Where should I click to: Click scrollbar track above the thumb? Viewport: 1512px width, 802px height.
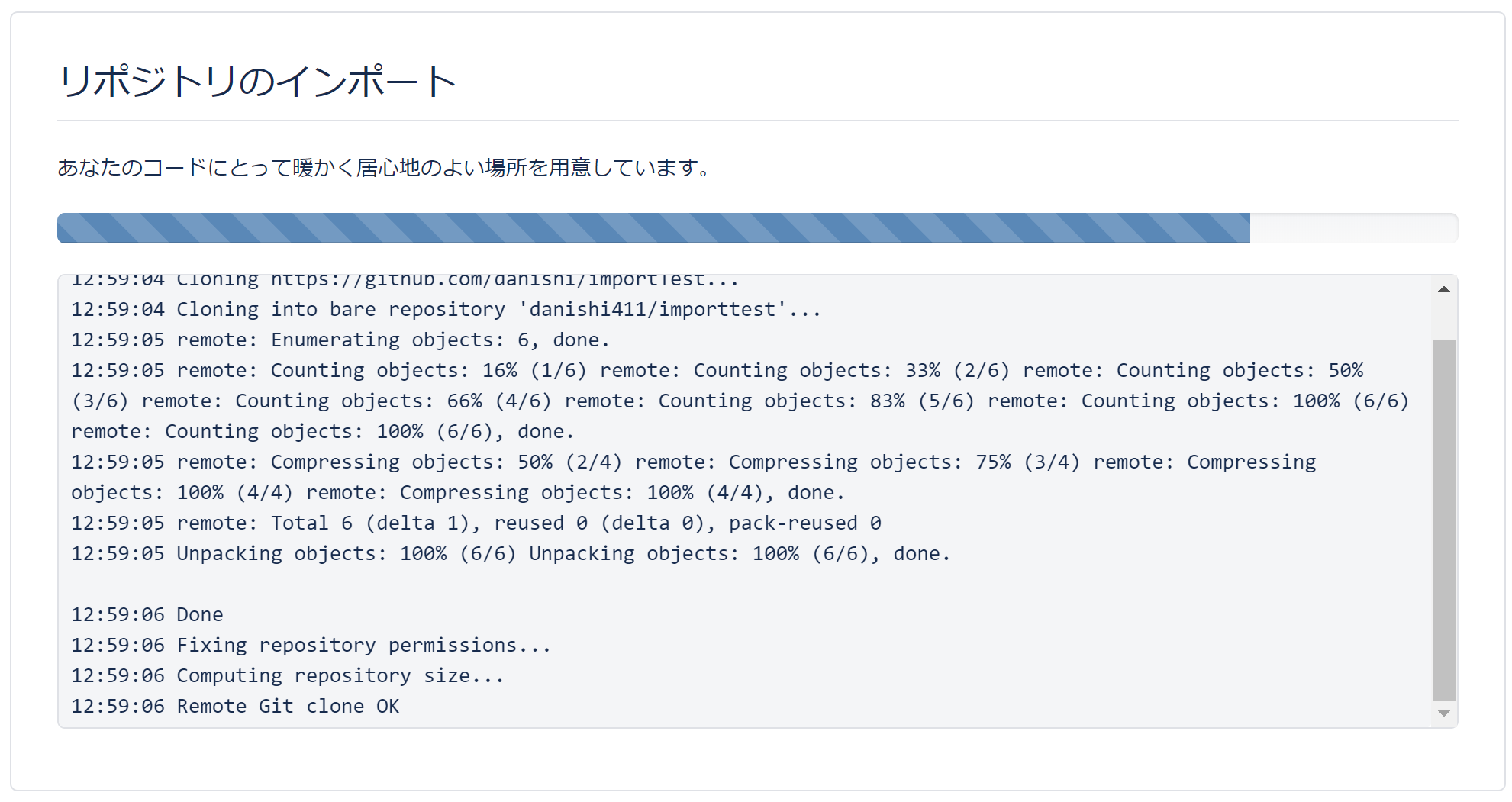coord(1443,320)
